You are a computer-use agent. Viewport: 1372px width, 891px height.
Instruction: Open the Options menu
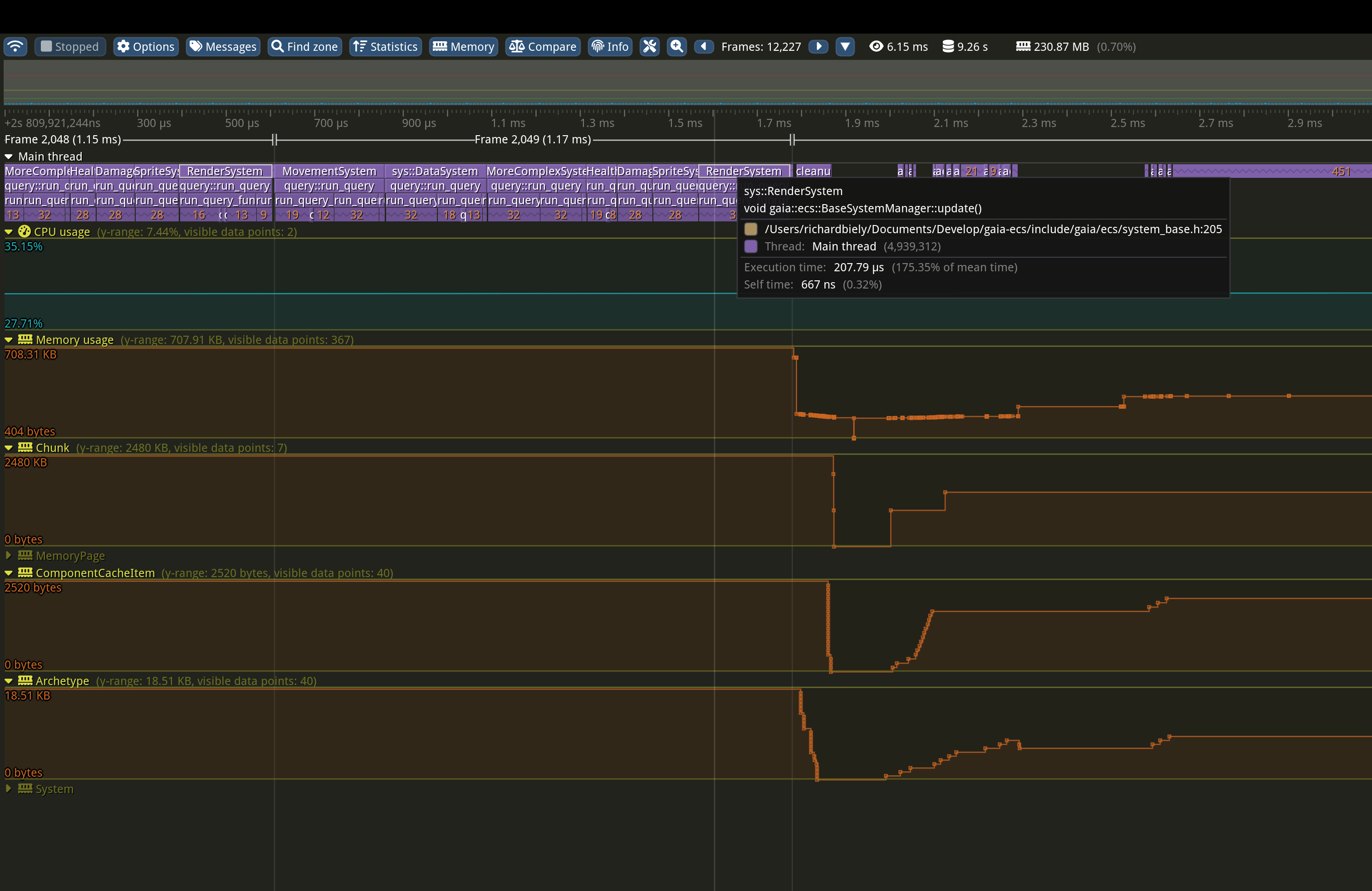point(145,47)
